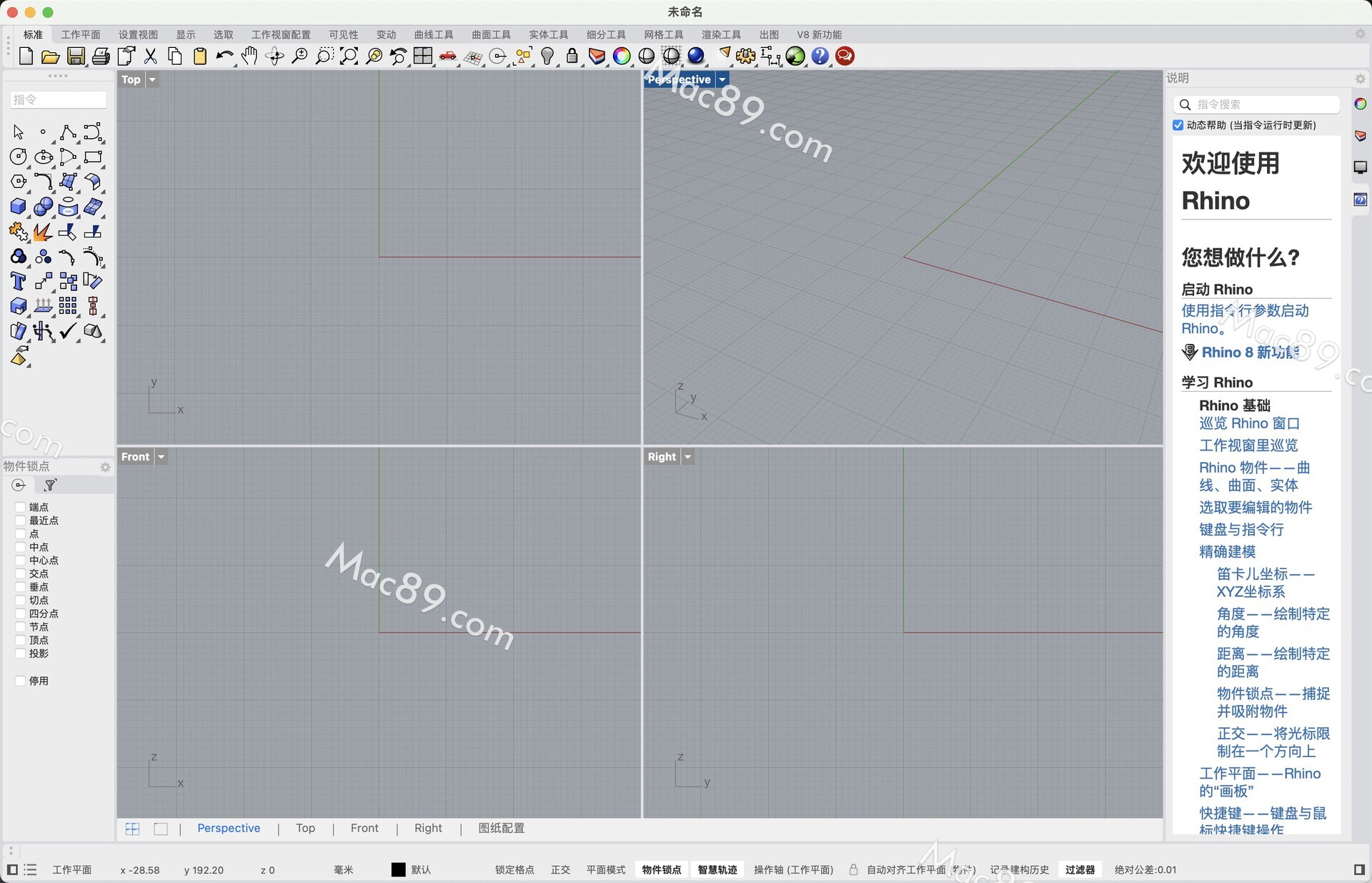Image resolution: width=1372 pixels, height=883 pixels.
Task: Click the Box solid tool icon
Action: [x=19, y=207]
